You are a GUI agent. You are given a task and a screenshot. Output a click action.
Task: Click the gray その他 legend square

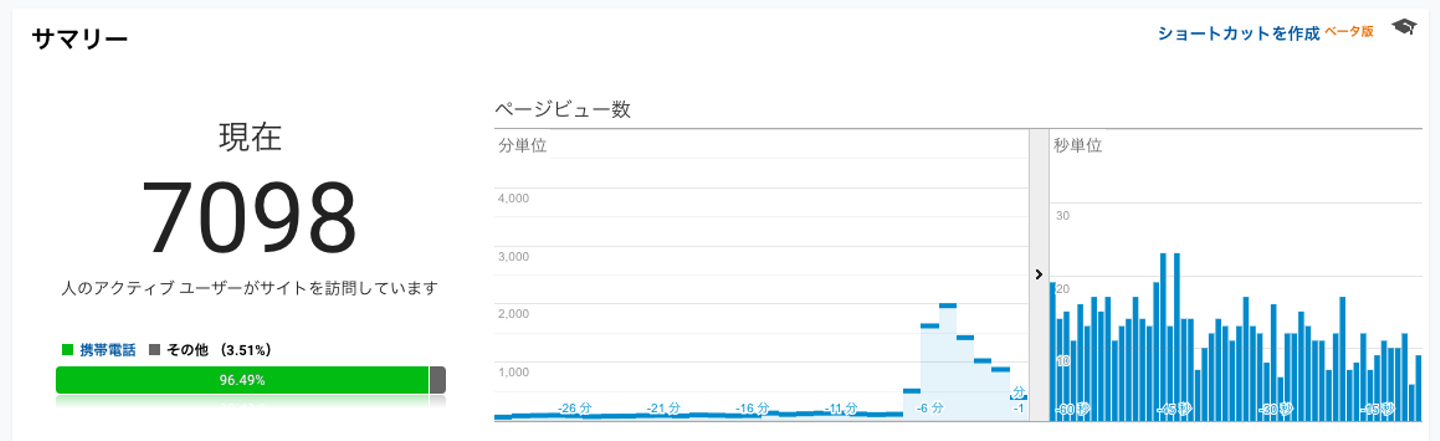point(154,350)
